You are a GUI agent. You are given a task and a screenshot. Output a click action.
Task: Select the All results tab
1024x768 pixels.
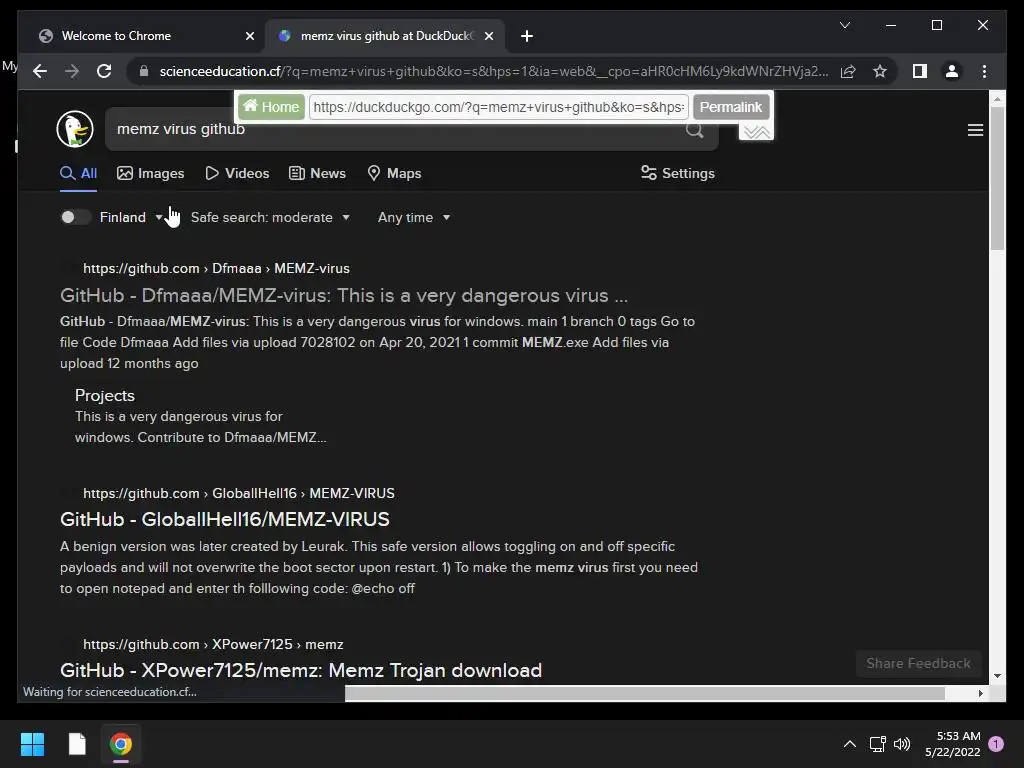[78, 174]
